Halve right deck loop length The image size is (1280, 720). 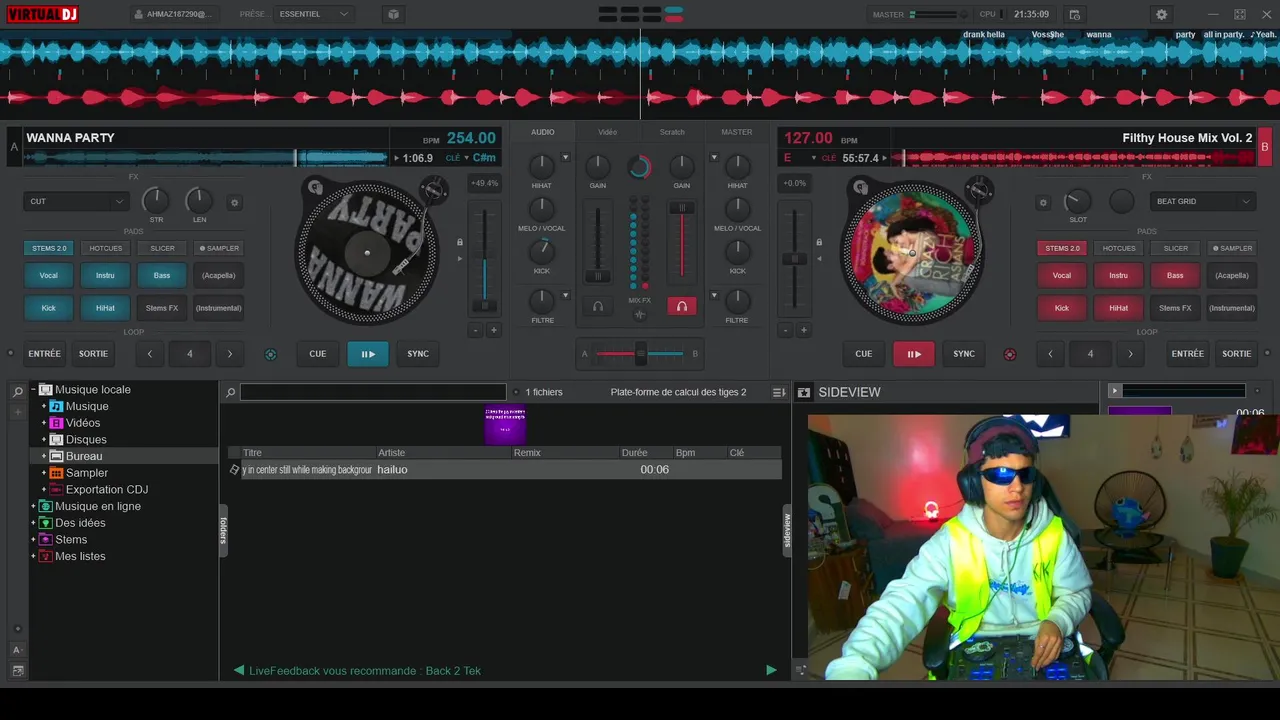(x=1050, y=354)
